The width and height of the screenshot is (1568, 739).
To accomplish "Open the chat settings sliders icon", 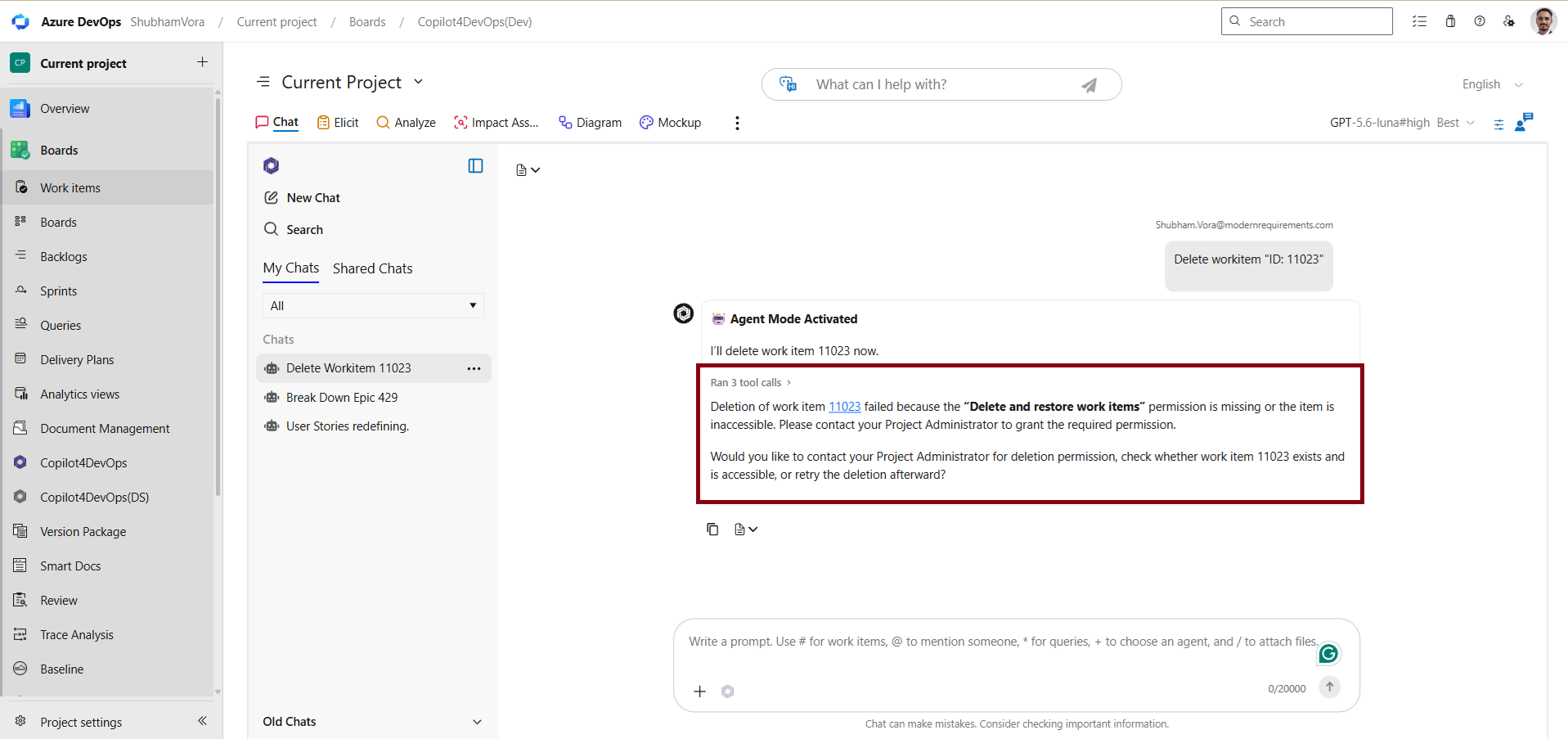I will tap(1498, 124).
